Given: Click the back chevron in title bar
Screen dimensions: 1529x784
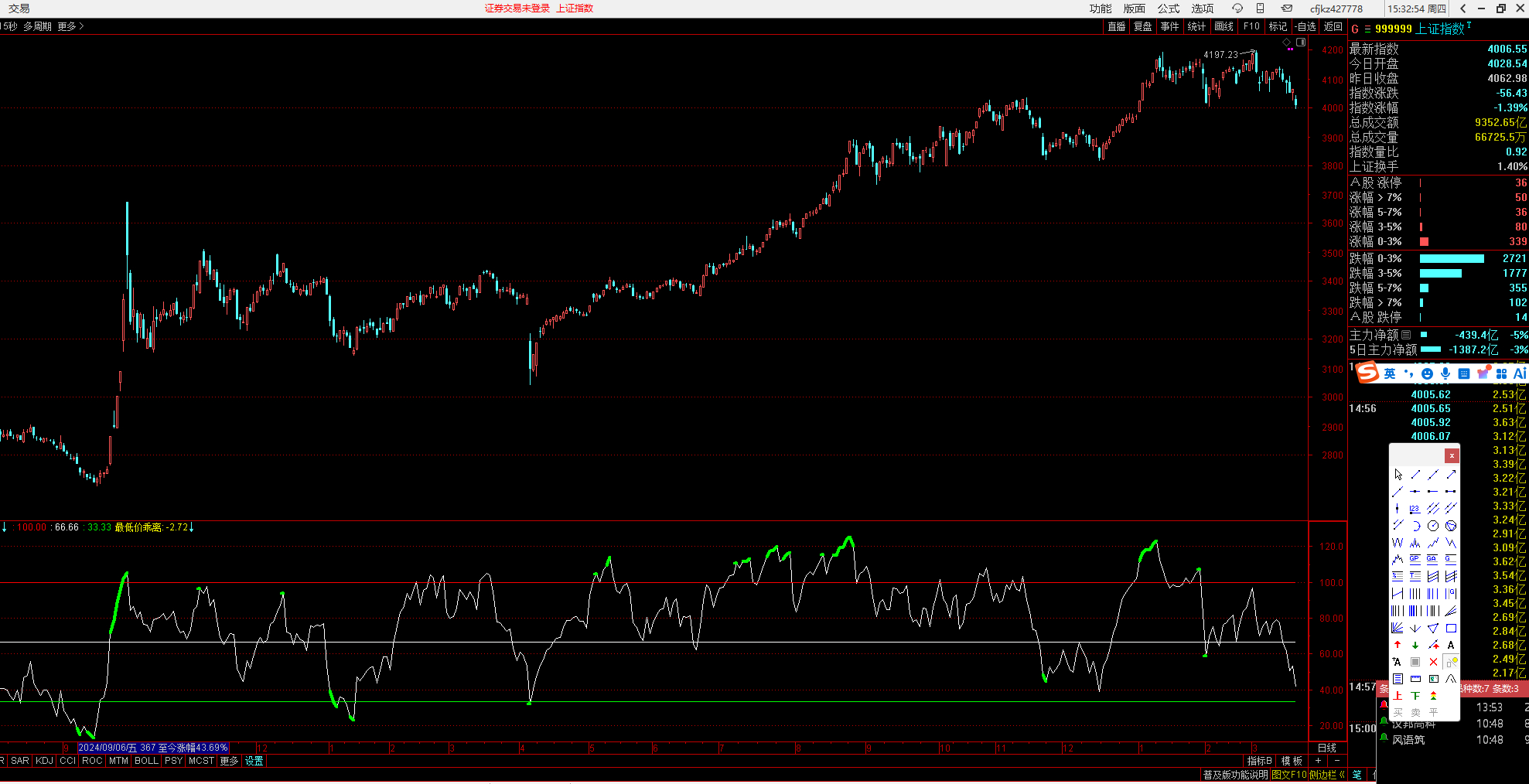Looking at the screenshot, I should [1462, 9].
